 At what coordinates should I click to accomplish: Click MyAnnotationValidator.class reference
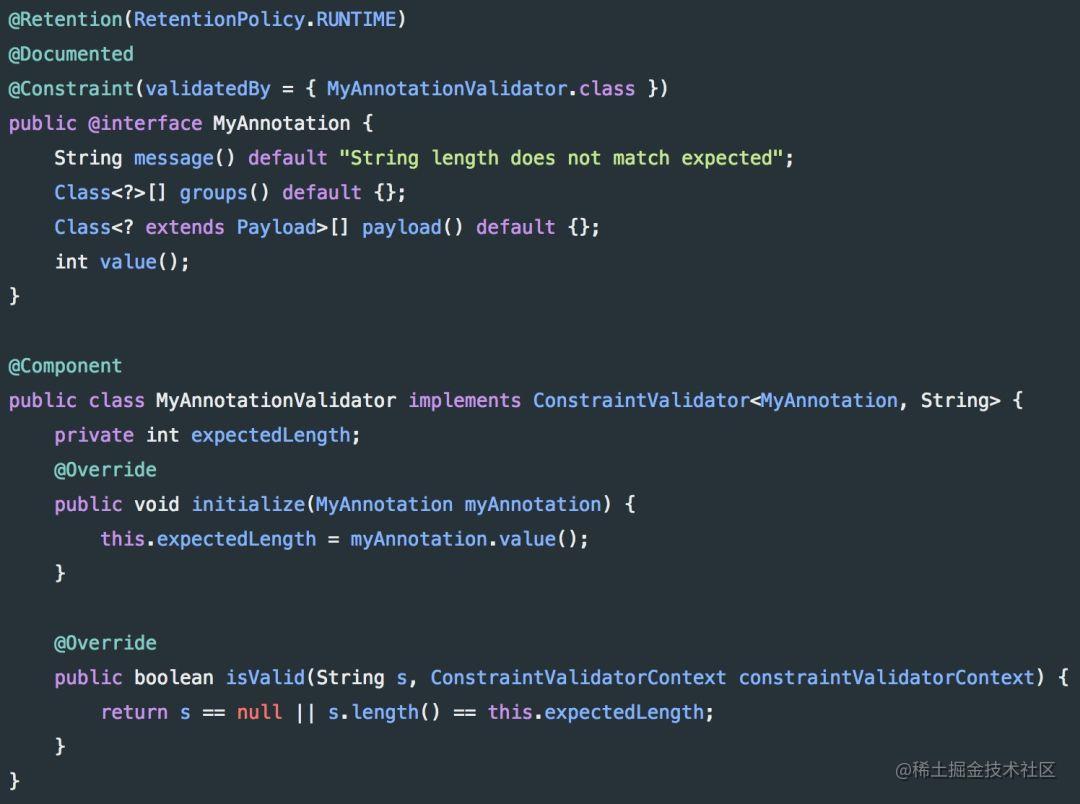[x=481, y=89]
